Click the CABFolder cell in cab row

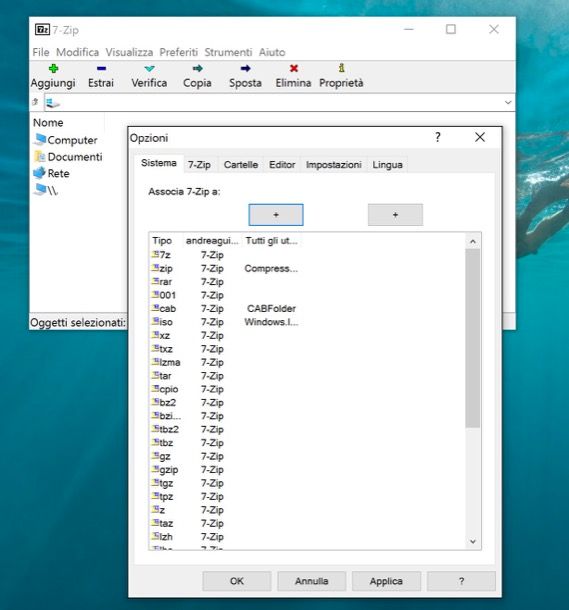pos(271,309)
